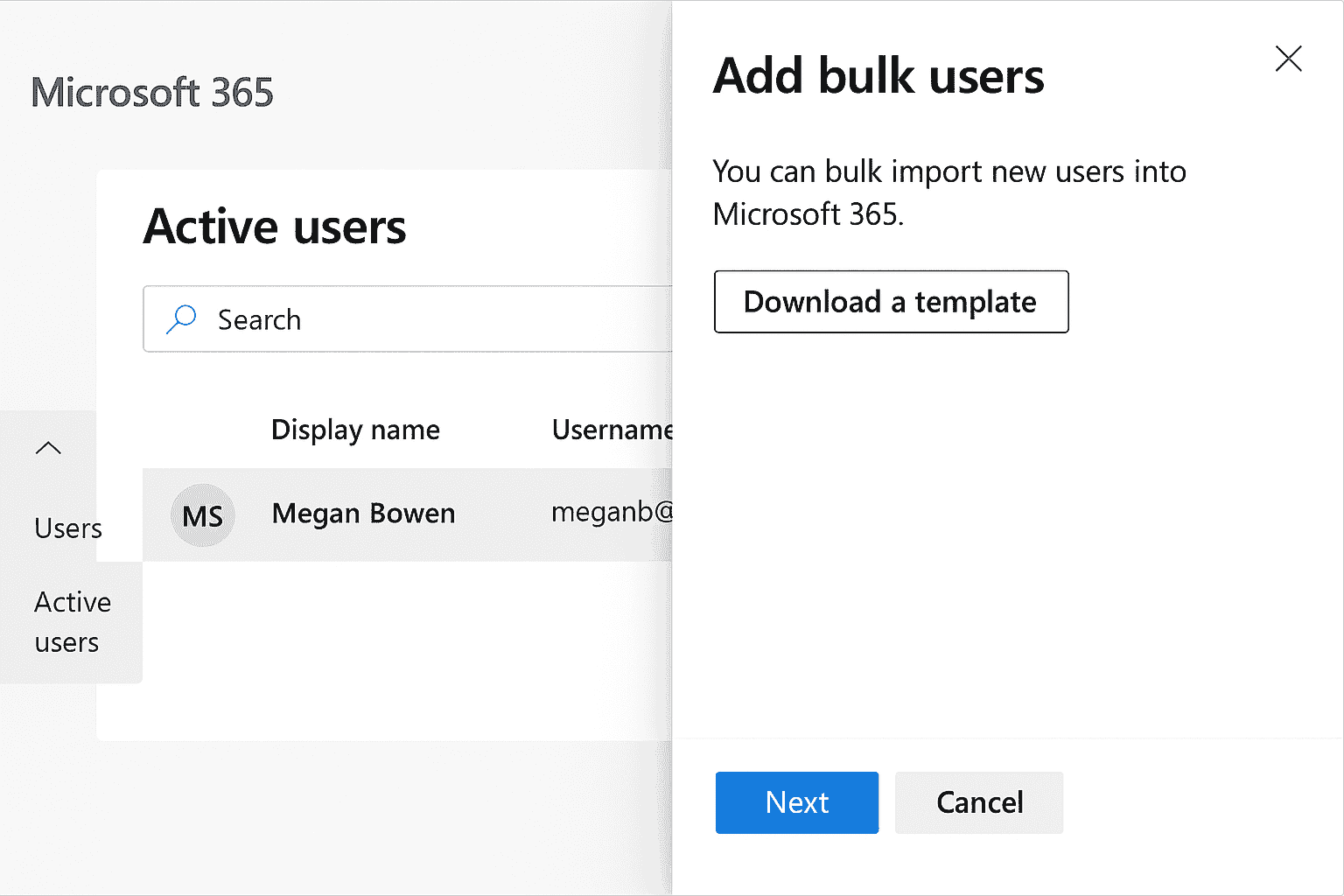This screenshot has height=896, width=1344.
Task: Sort by the Display name column header
Action: [x=355, y=430]
